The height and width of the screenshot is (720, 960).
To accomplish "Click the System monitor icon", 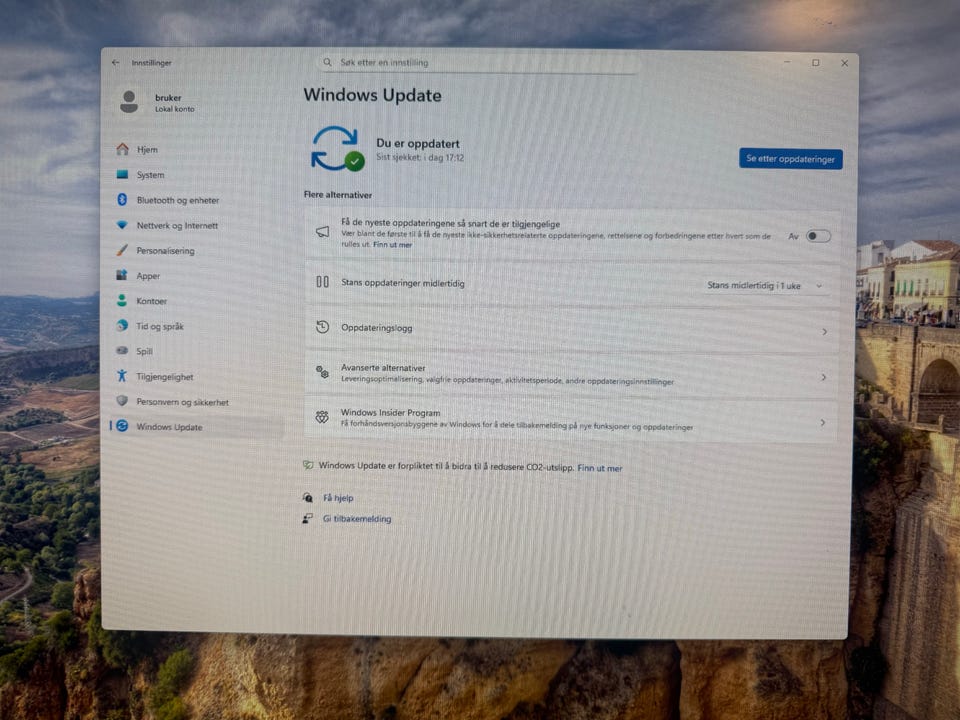I will [122, 174].
